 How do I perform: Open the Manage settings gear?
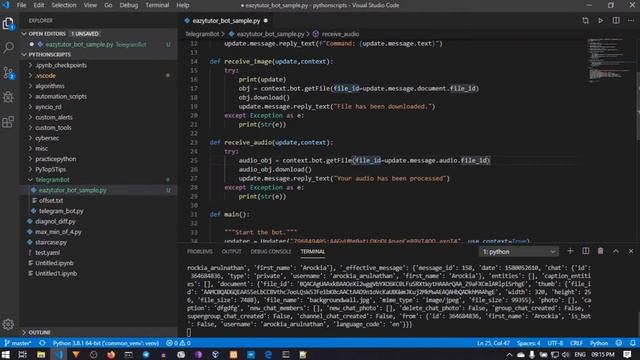[x=8, y=324]
